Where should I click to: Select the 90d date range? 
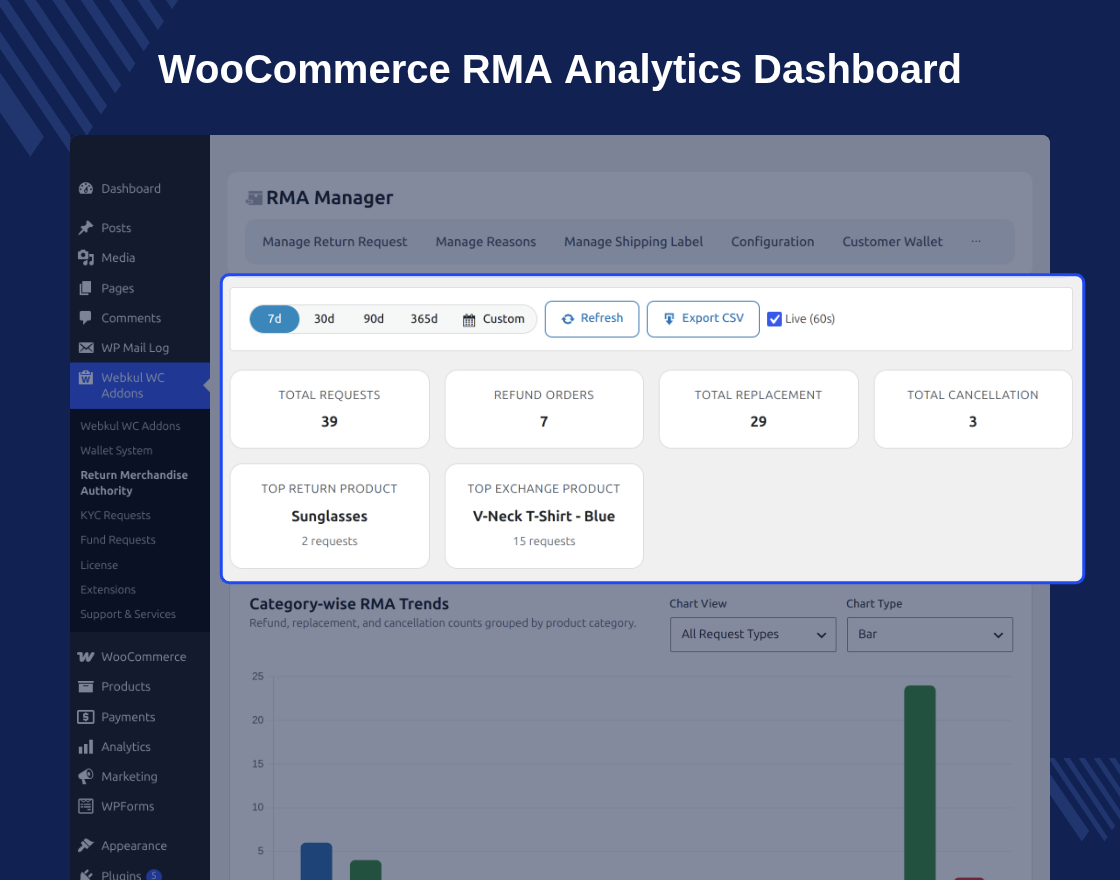[x=374, y=319]
